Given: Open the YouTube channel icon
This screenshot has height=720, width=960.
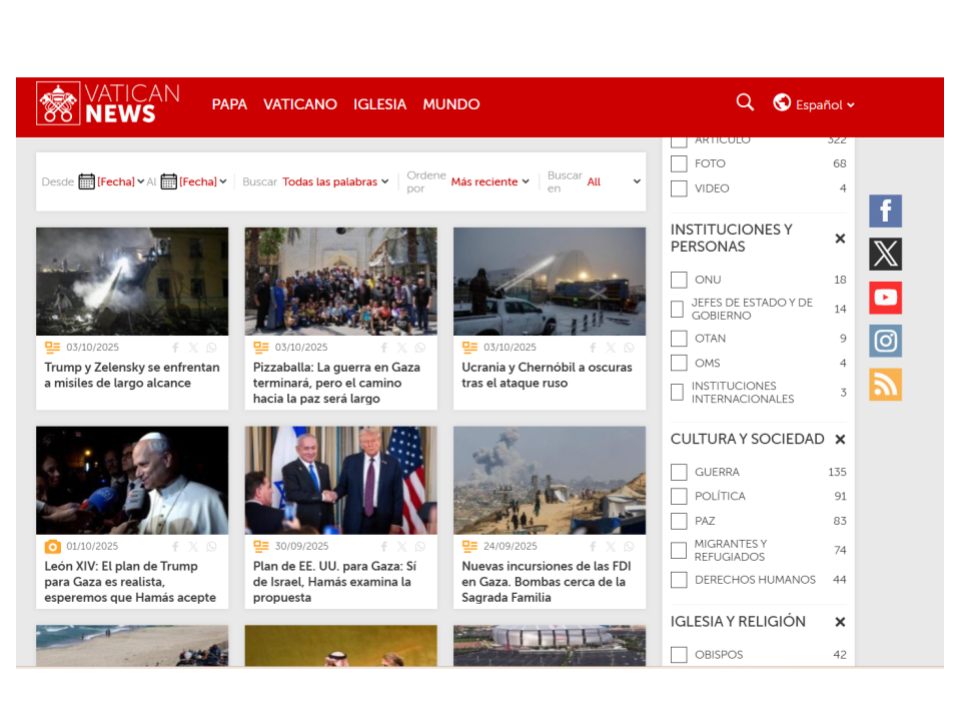Looking at the screenshot, I should tap(885, 298).
